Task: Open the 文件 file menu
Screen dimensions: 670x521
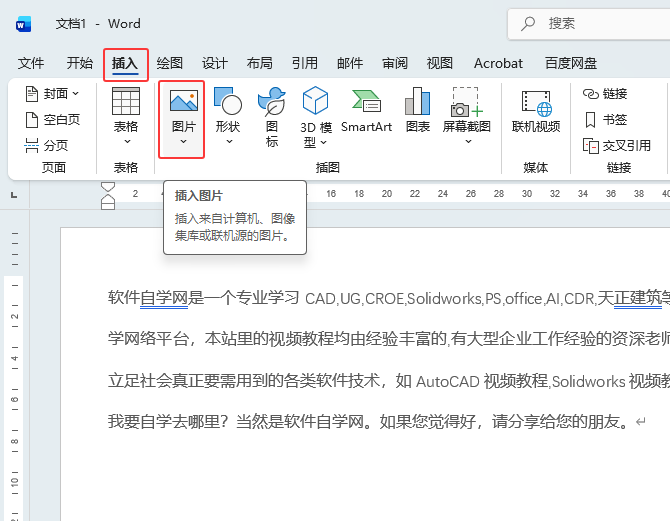Action: pyautogui.click(x=31, y=63)
